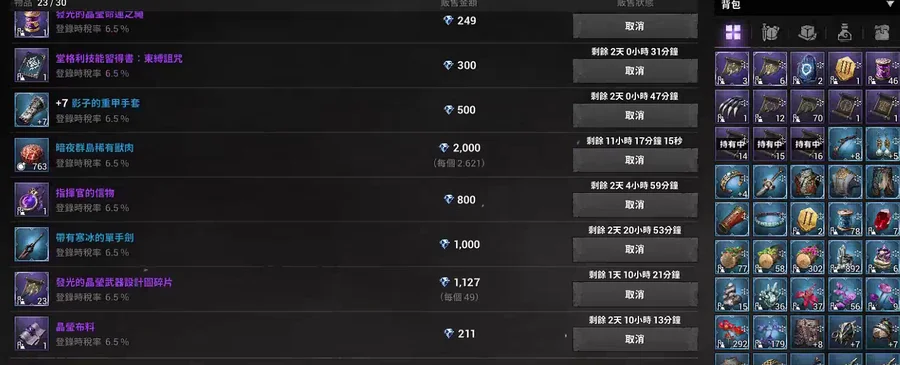Select the 帶有寒冰的單手劍 sword icon
Screen dimensions: 900x365
click(32, 244)
